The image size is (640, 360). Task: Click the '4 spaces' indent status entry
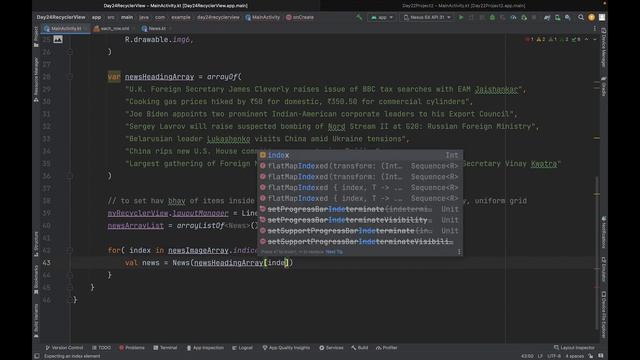[574, 356]
